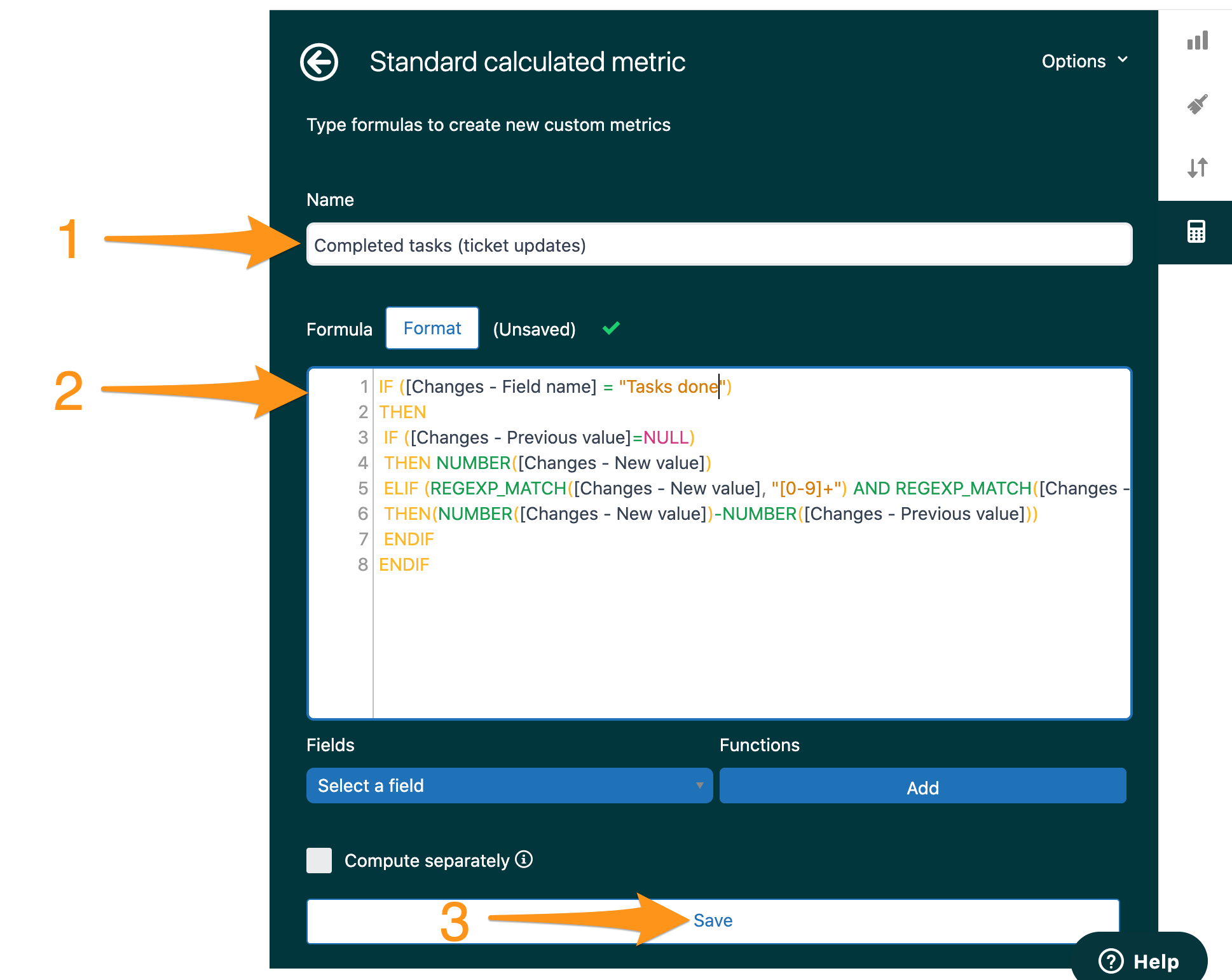
Task: Open the Select a field chevron arrow
Action: pyautogui.click(x=699, y=786)
